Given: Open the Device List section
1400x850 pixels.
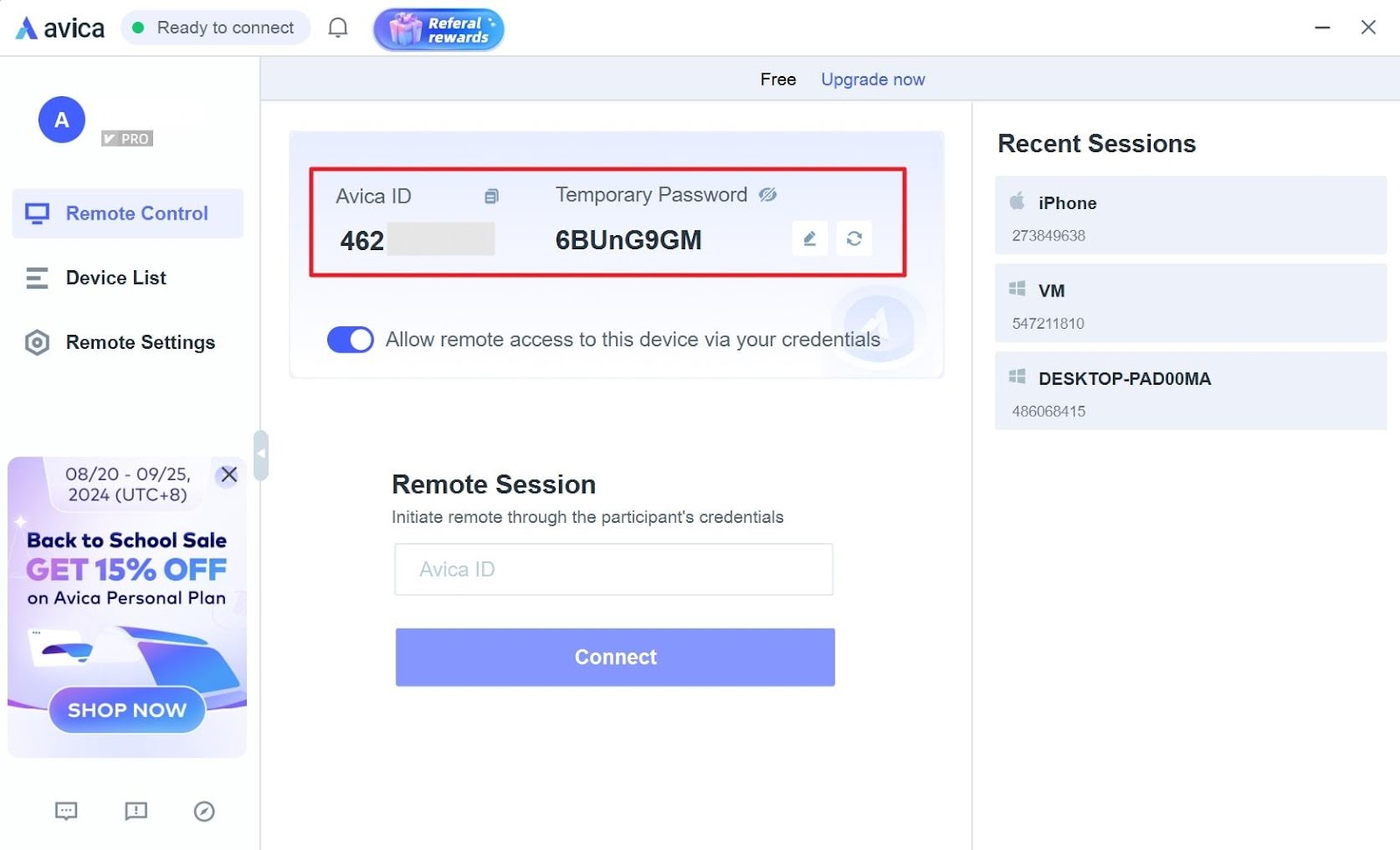Looking at the screenshot, I should [115, 278].
